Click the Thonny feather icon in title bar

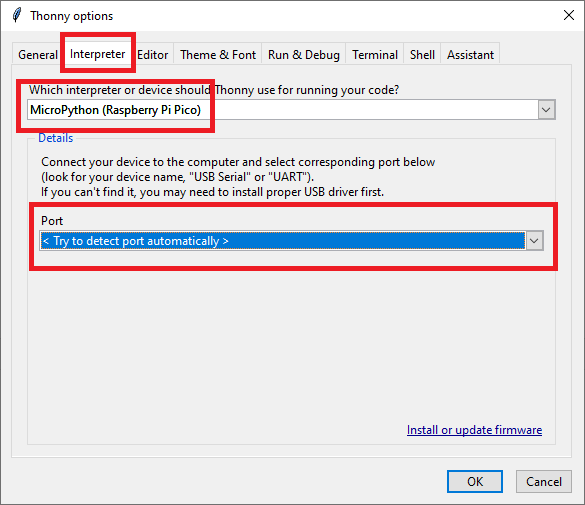pyautogui.click(x=17, y=15)
